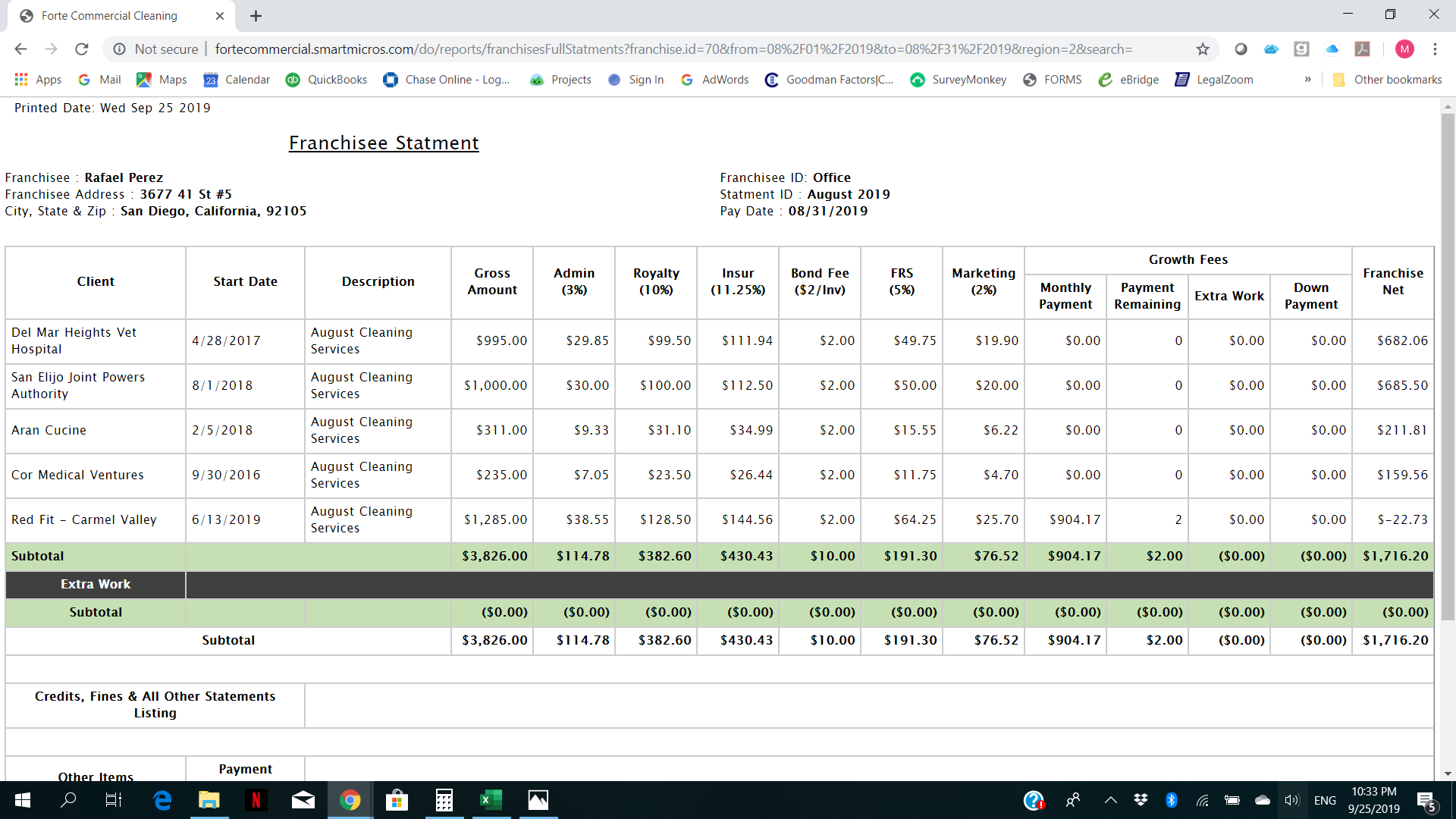
Task: Open the profile avatar M
Action: [x=1404, y=49]
